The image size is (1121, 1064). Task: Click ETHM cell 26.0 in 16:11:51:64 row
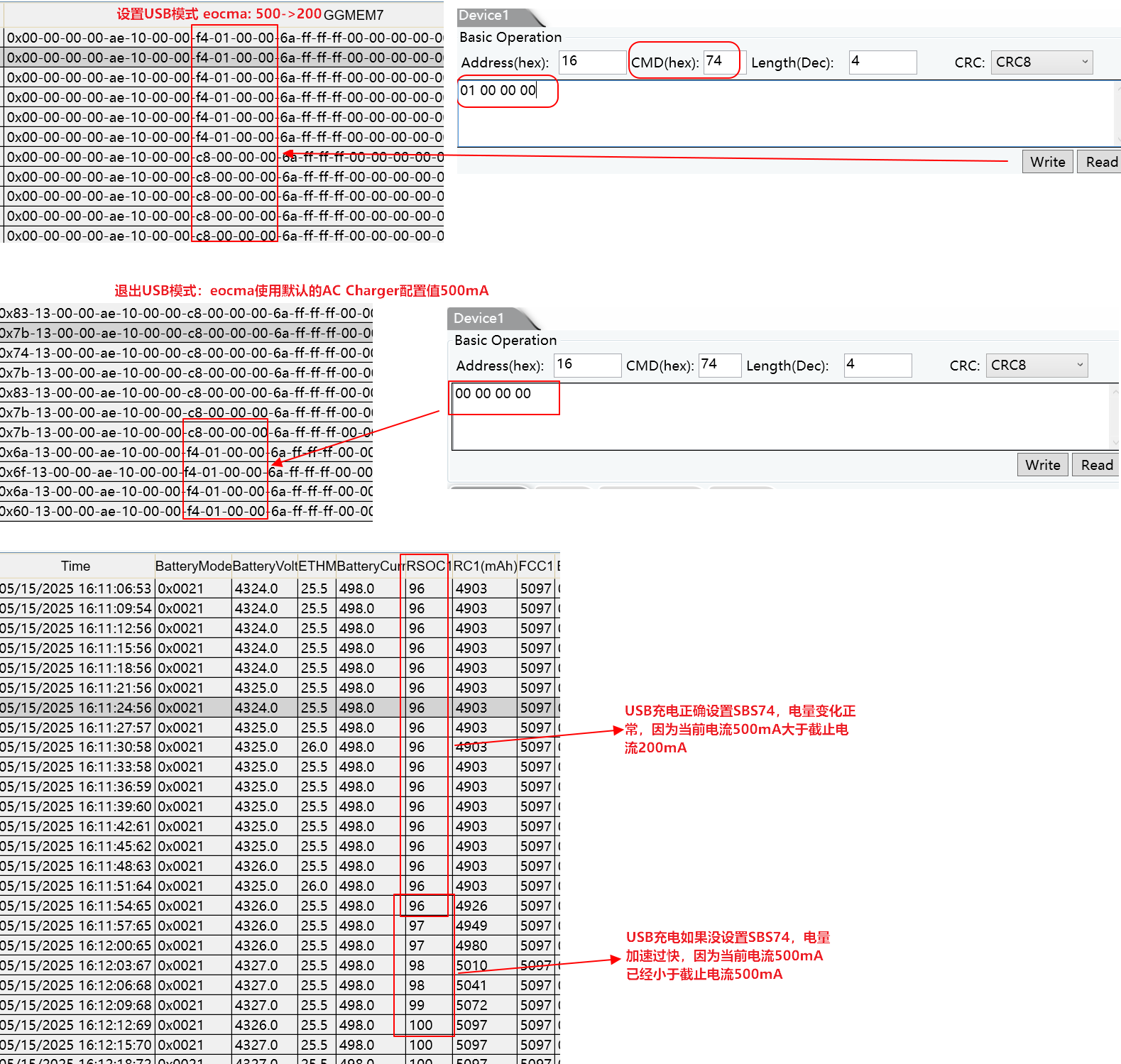click(x=317, y=886)
